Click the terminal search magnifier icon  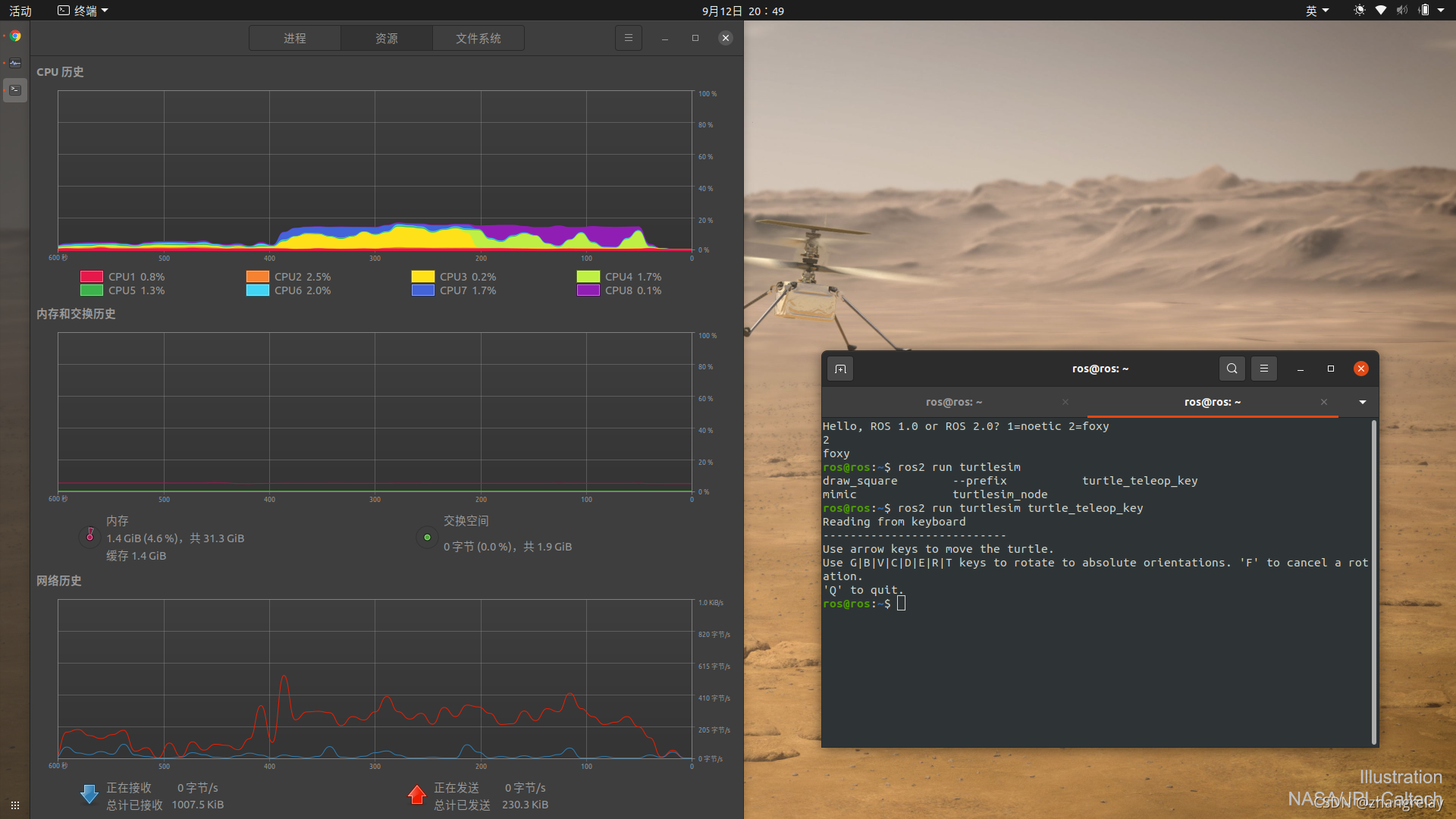[1232, 369]
